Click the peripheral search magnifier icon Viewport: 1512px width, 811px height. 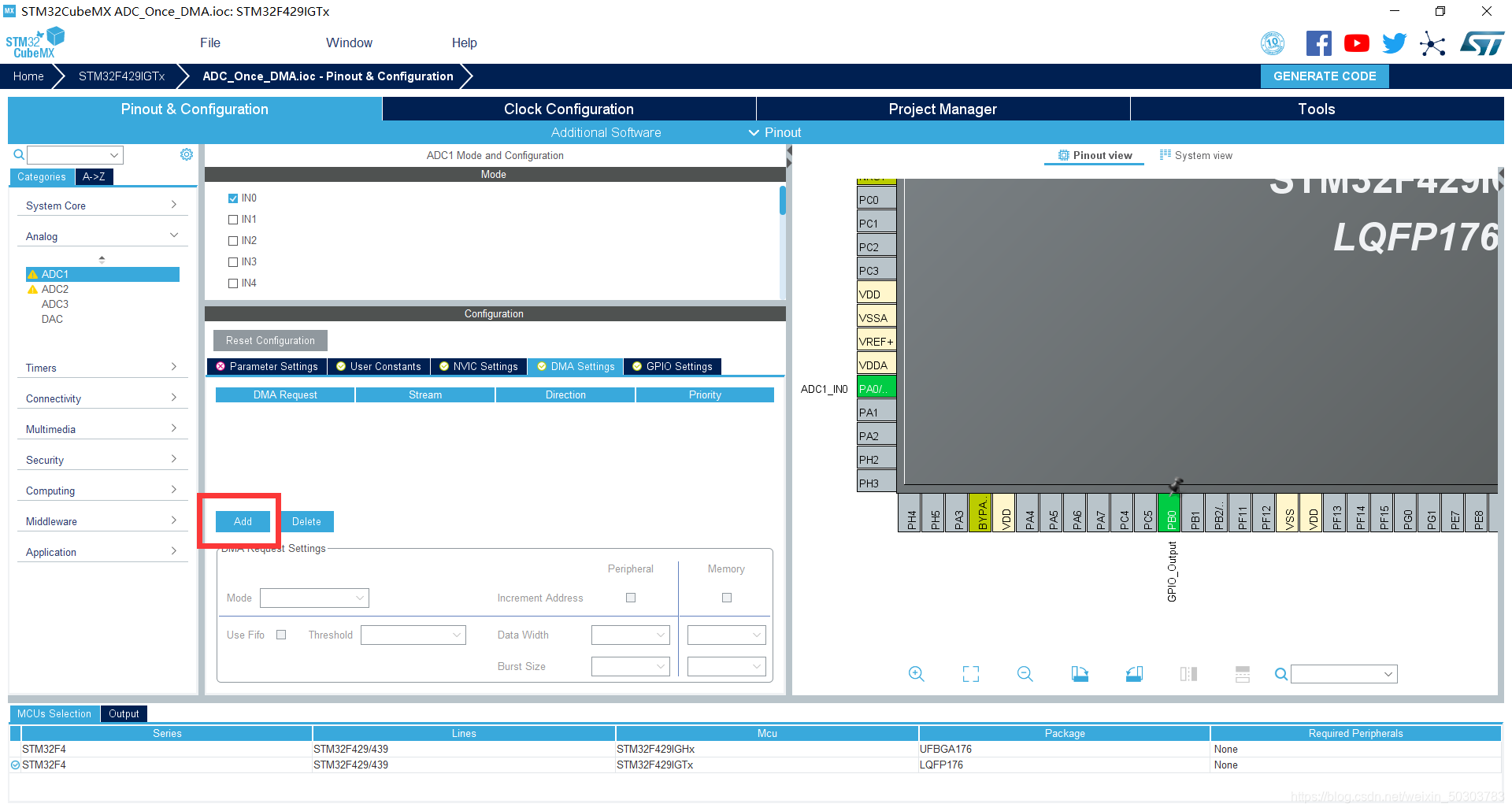[19, 155]
